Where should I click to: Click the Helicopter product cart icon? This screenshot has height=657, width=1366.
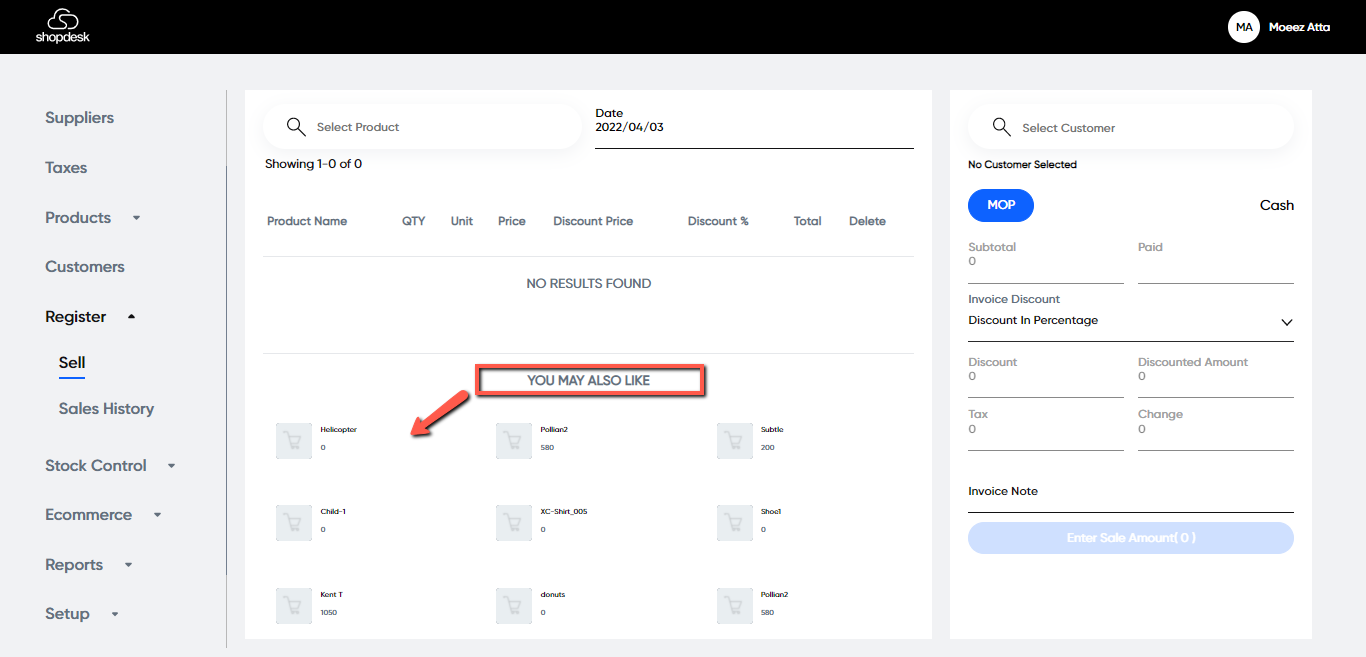(294, 441)
